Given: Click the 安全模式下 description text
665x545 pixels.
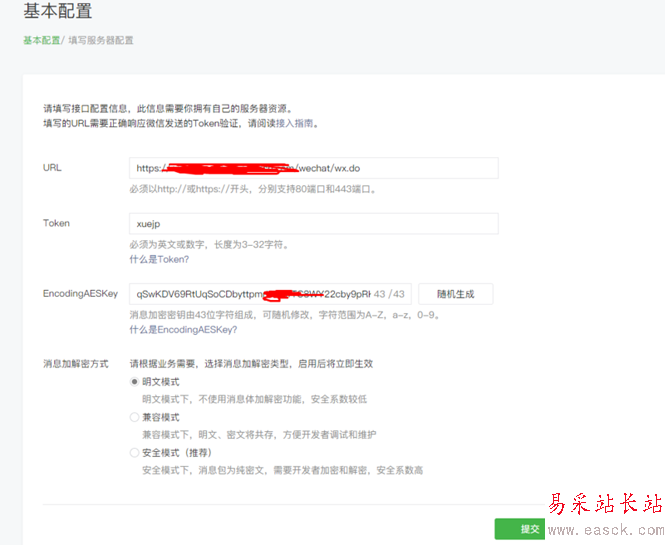Looking at the screenshot, I should tap(282, 470).
